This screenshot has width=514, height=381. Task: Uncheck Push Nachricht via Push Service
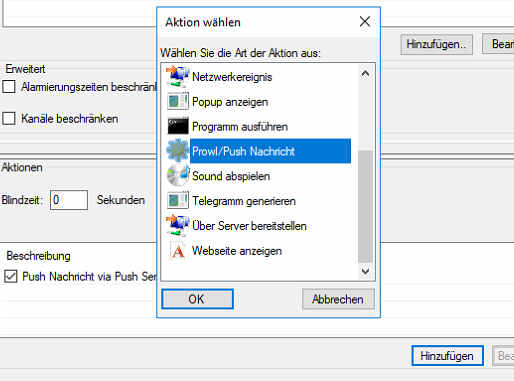click(11, 276)
